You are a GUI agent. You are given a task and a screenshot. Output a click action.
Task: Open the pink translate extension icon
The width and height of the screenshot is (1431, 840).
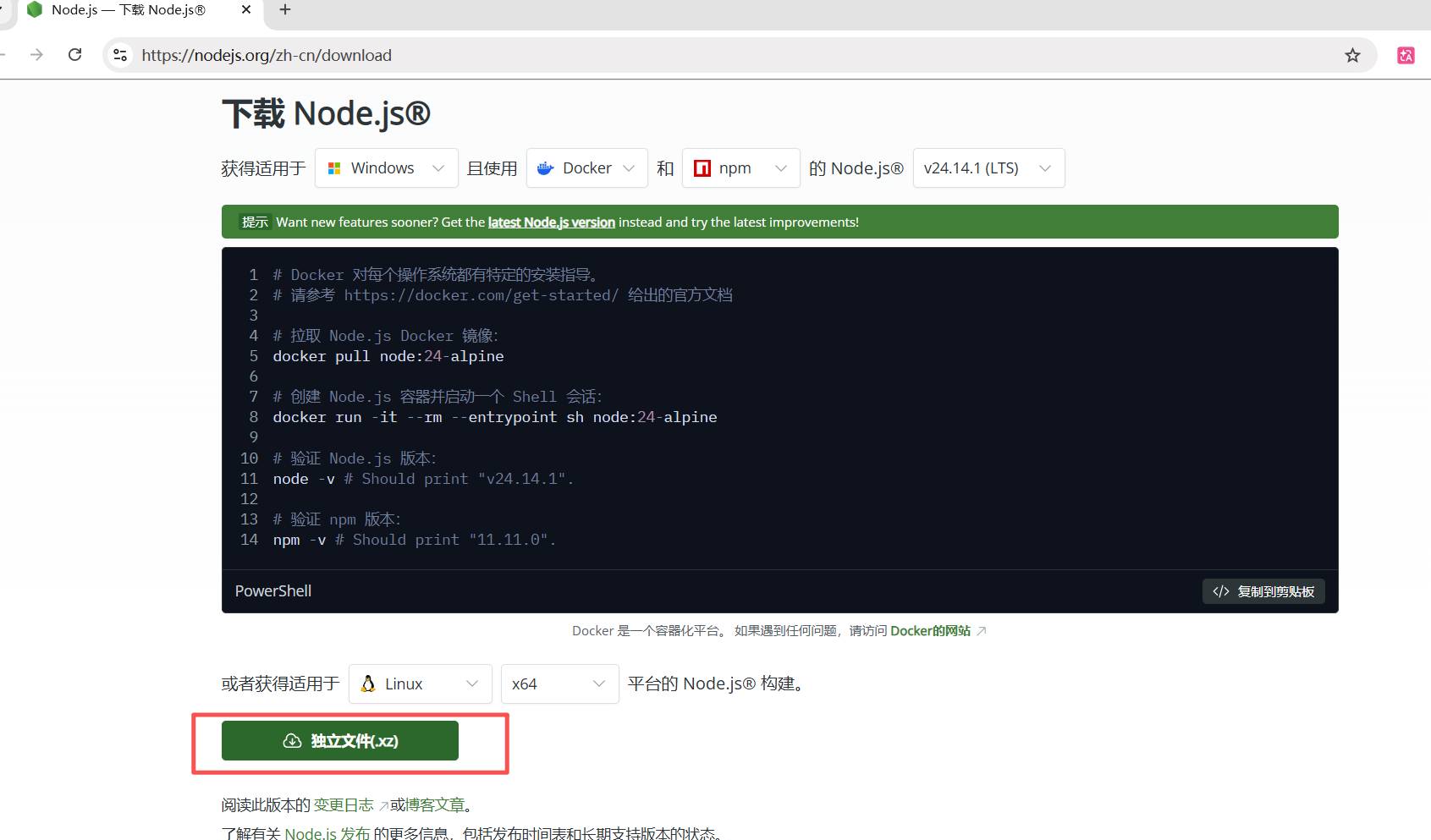(1406, 55)
